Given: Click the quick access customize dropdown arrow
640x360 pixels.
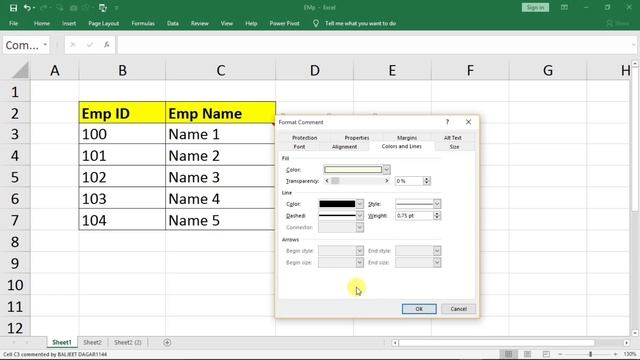Looking at the screenshot, I should [x=117, y=8].
